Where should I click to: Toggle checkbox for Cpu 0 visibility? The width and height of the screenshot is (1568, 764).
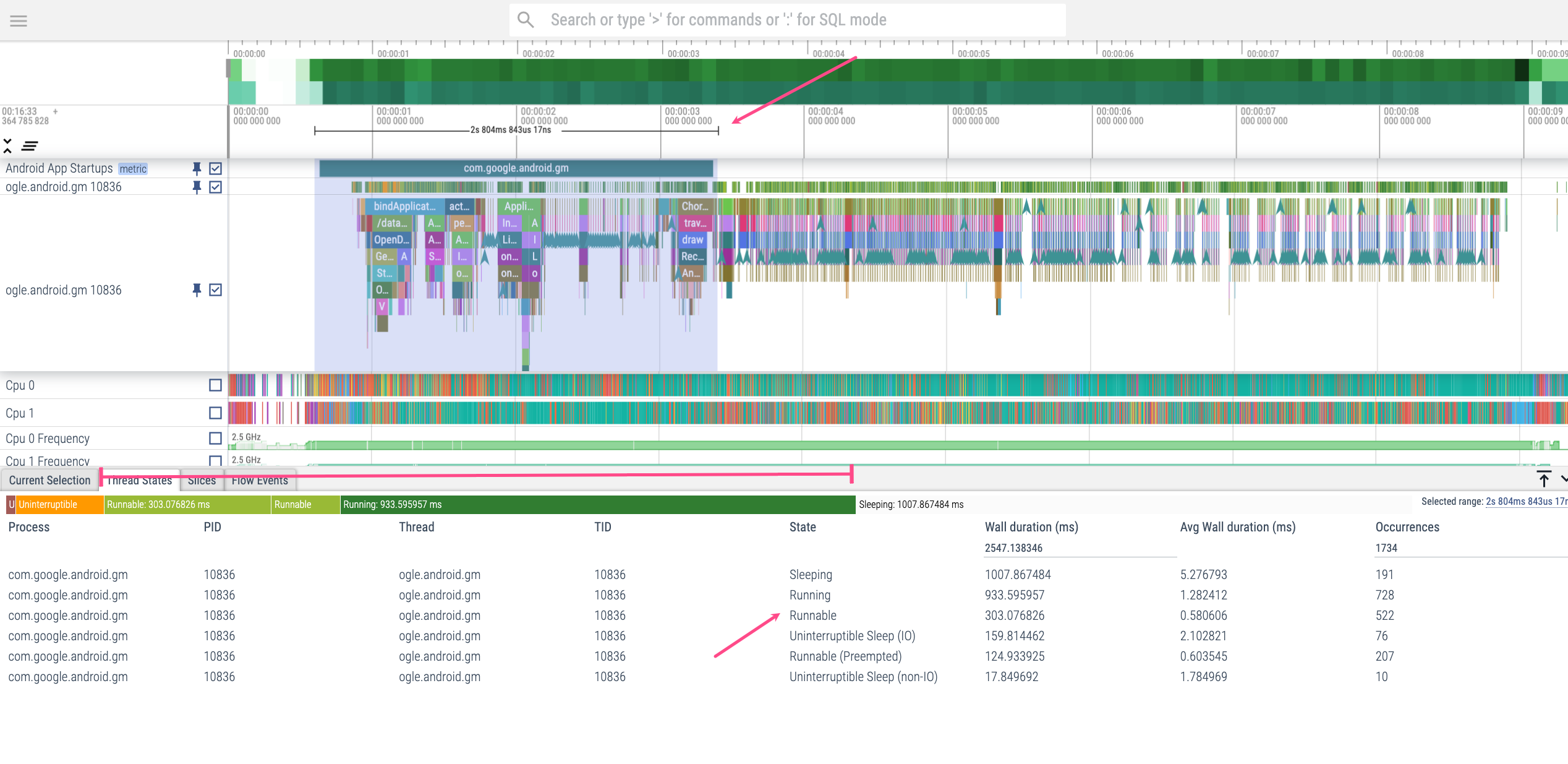(215, 385)
